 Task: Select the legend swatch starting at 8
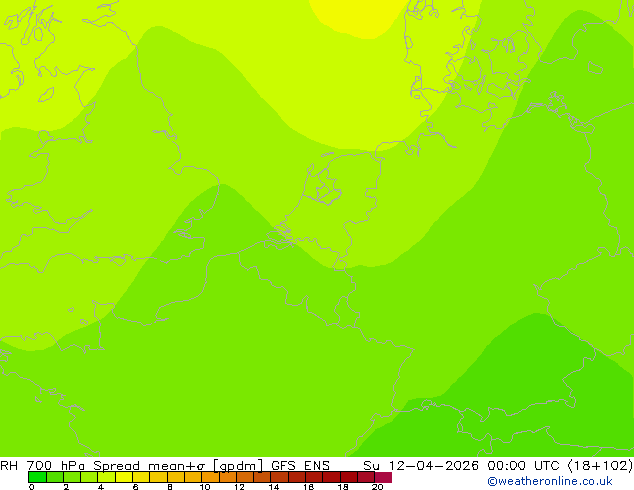pos(176,477)
